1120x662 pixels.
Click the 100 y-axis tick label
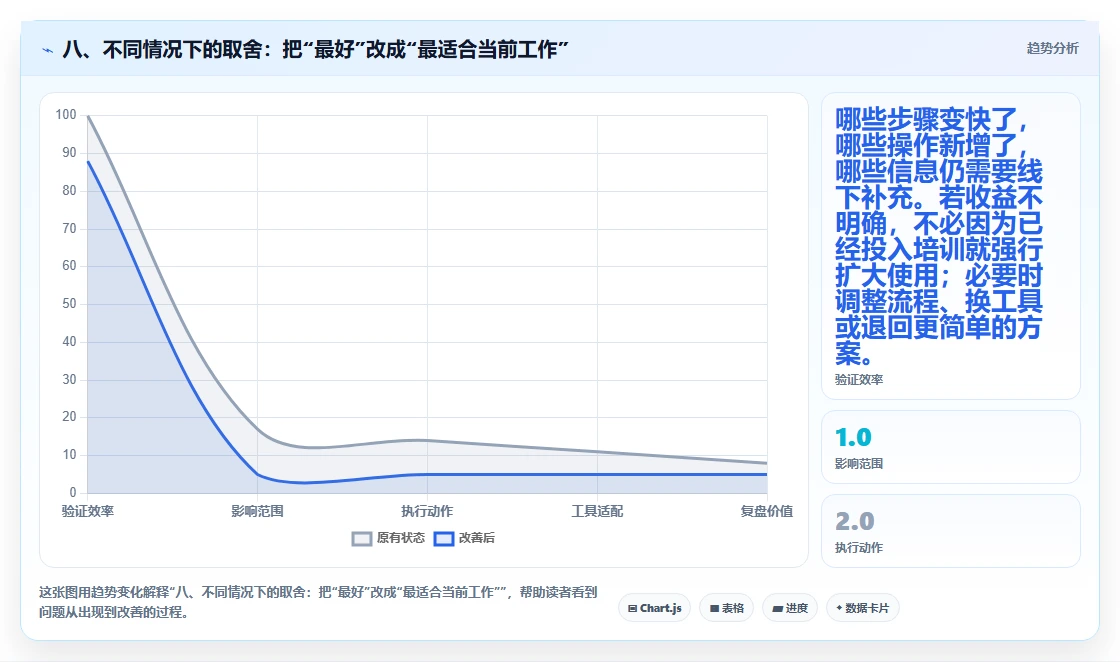tap(66, 115)
